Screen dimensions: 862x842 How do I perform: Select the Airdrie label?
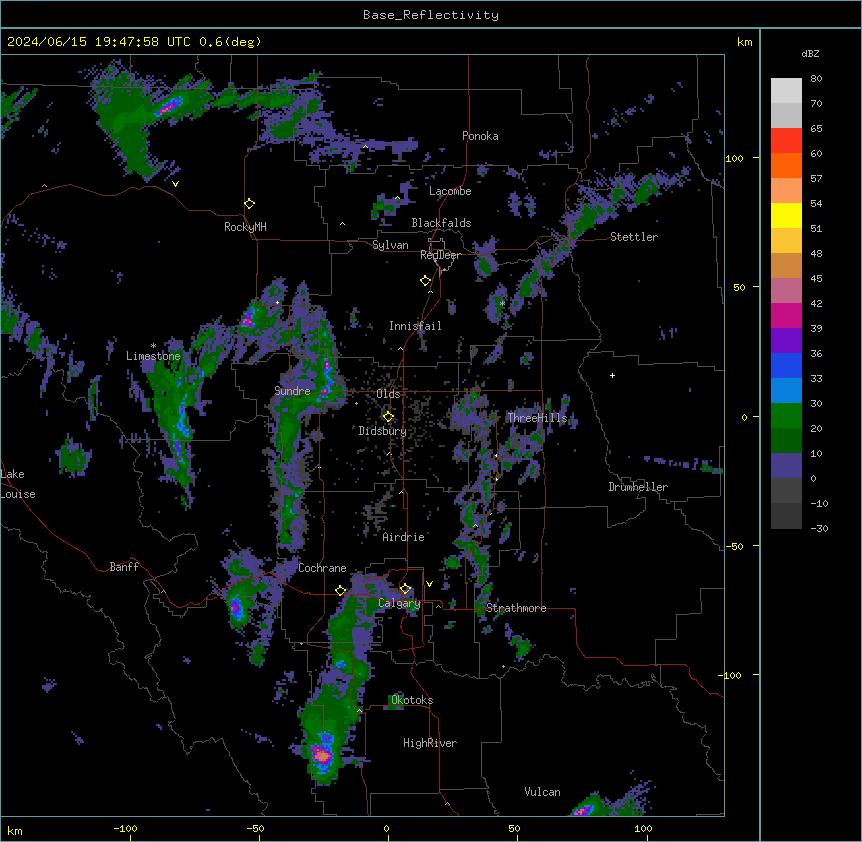tap(404, 537)
